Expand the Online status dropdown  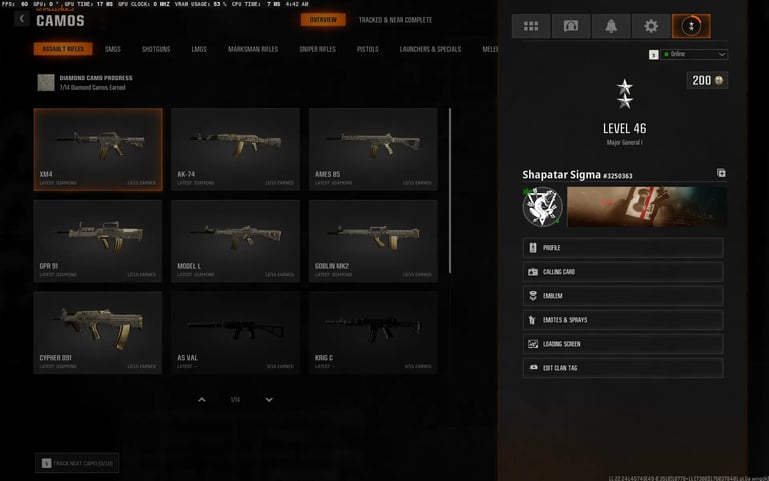tap(694, 54)
